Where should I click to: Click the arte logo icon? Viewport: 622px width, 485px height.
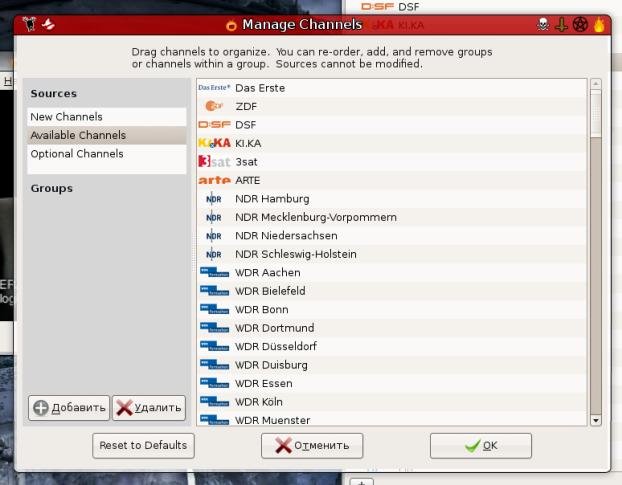[x=214, y=180]
